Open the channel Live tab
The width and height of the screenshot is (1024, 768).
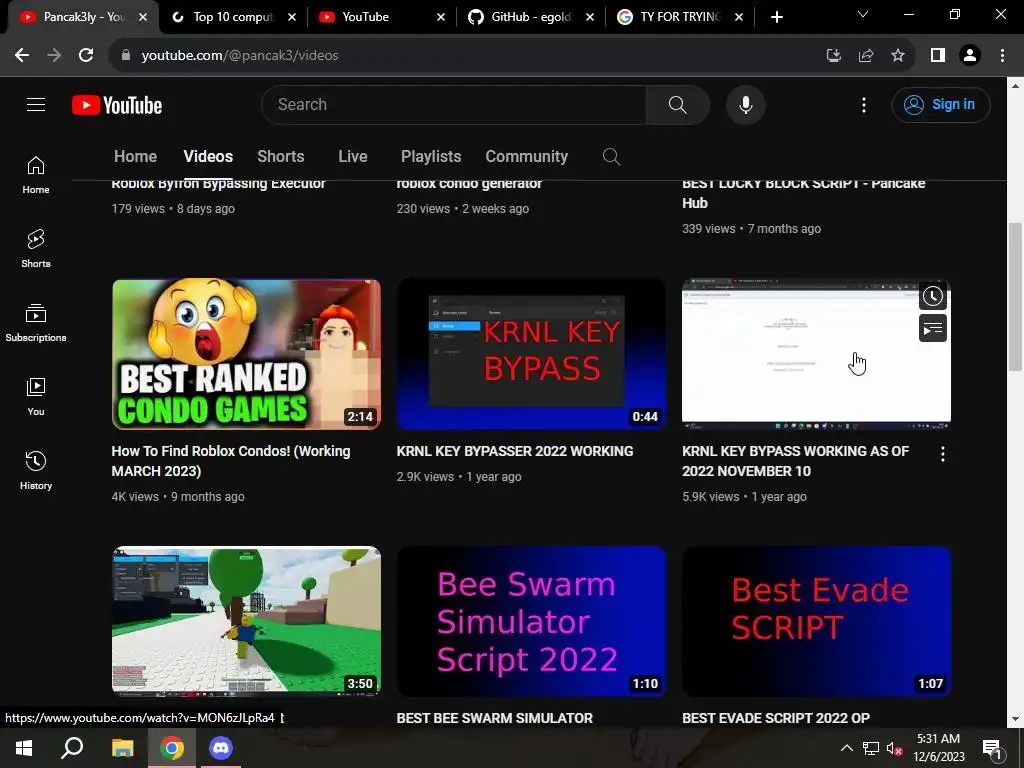[x=353, y=157]
